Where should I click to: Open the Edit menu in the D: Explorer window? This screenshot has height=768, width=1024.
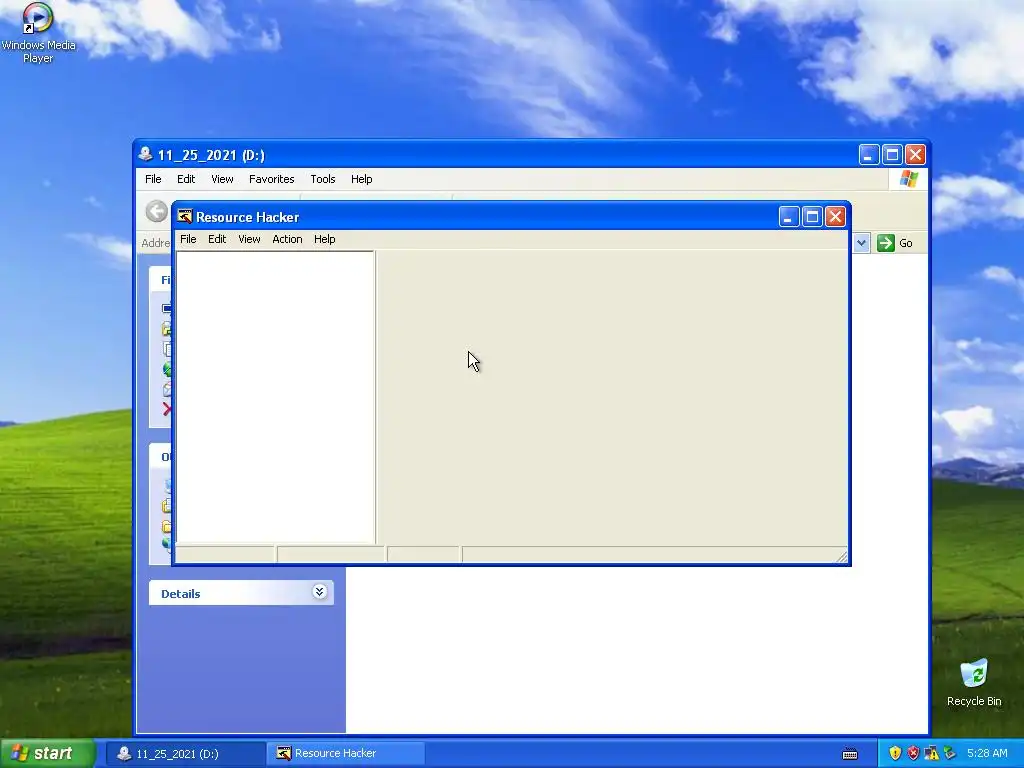click(x=185, y=179)
